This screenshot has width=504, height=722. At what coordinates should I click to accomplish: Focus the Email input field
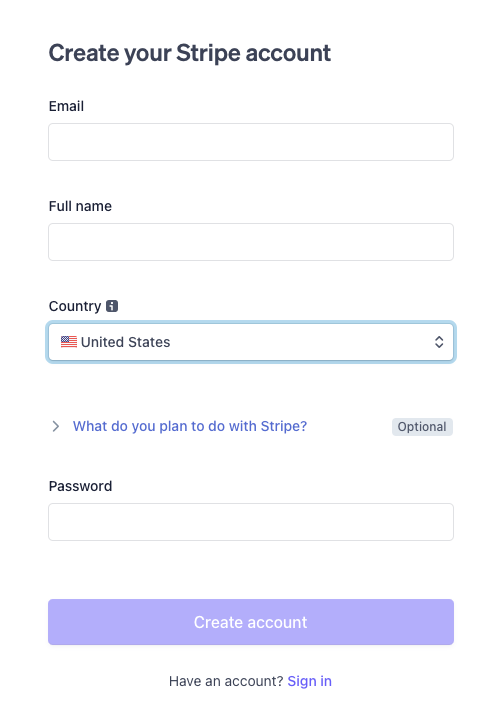(251, 142)
